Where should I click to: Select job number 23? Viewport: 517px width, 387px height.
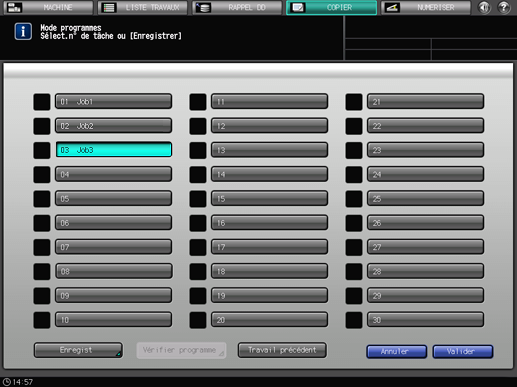(x=425, y=150)
